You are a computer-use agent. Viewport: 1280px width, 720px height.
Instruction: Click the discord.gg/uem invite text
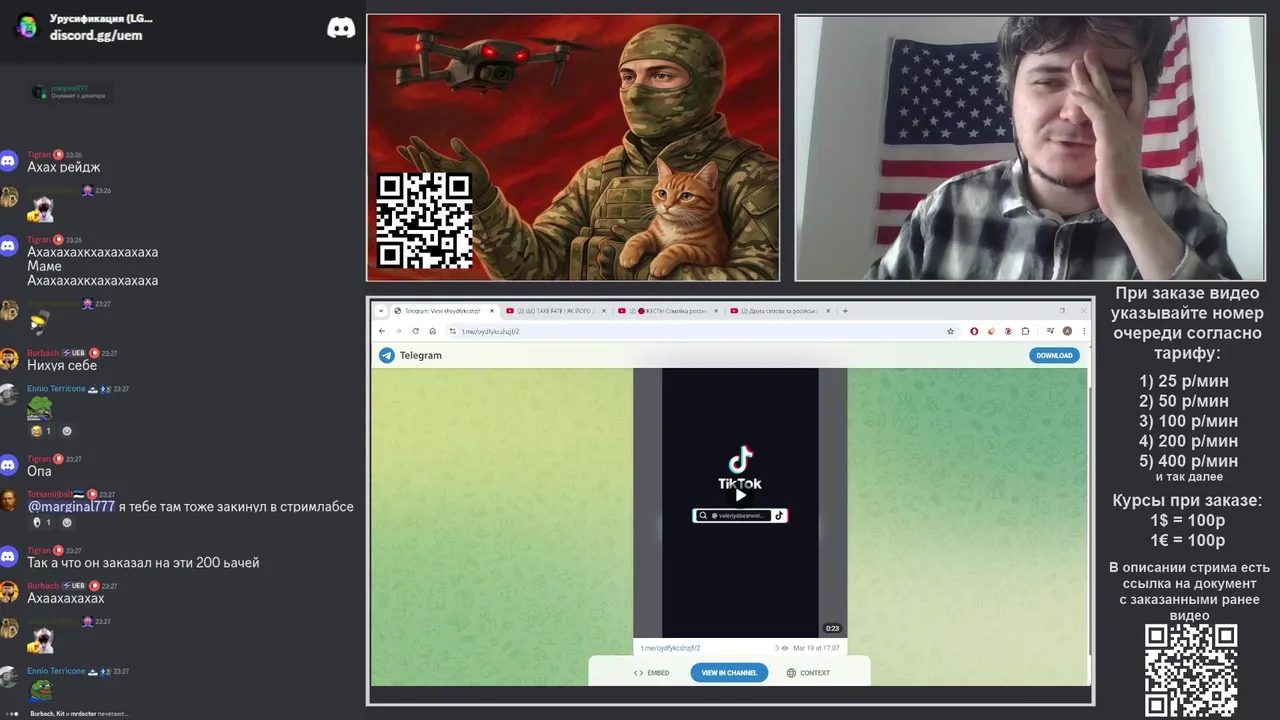96,35
